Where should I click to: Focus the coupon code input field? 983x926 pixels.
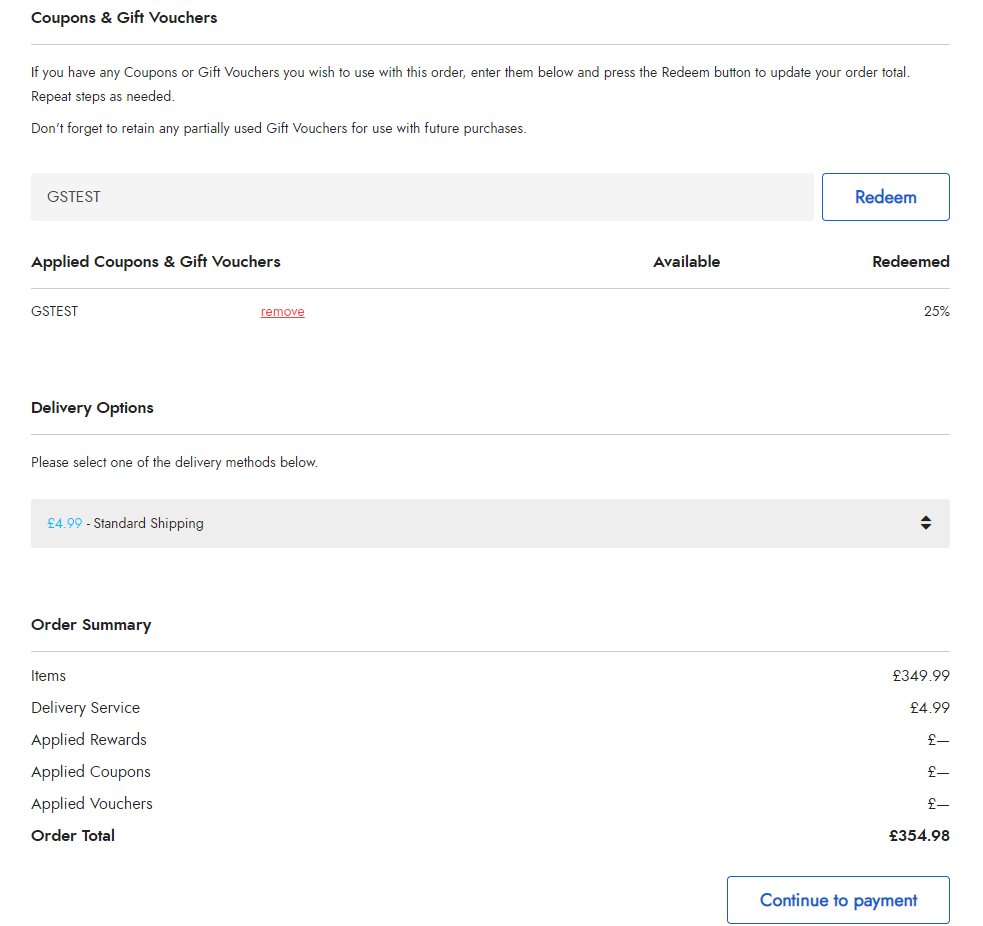(x=421, y=197)
